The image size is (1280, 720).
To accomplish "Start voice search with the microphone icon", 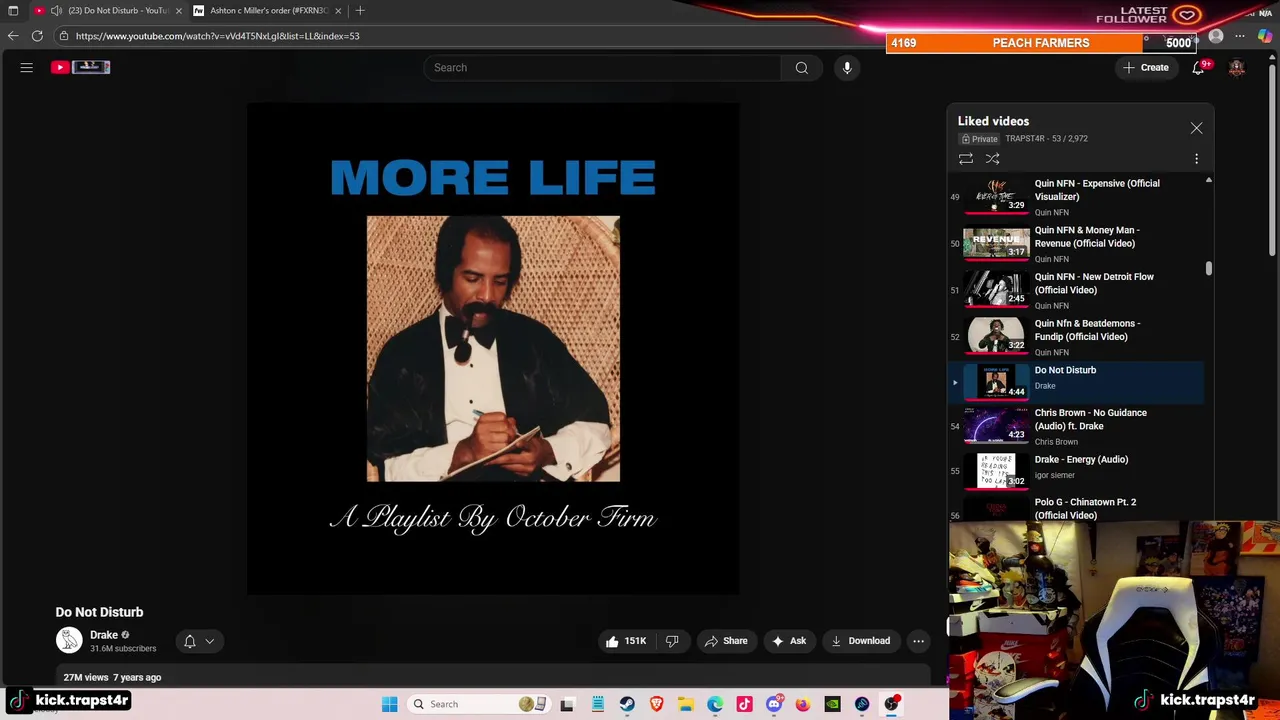I will tap(847, 67).
